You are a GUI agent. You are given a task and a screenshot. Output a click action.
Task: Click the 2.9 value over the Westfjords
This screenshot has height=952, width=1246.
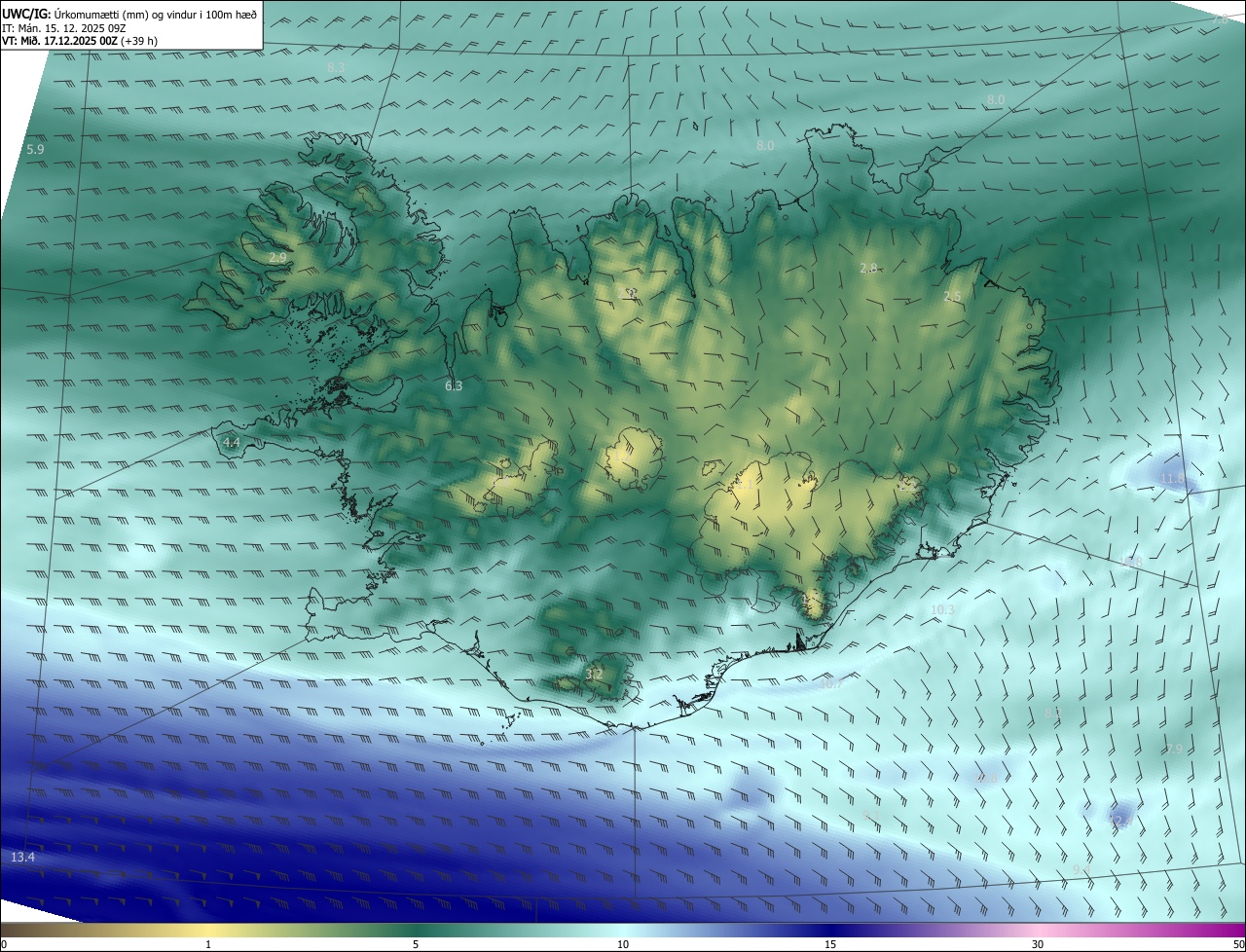[x=277, y=258]
